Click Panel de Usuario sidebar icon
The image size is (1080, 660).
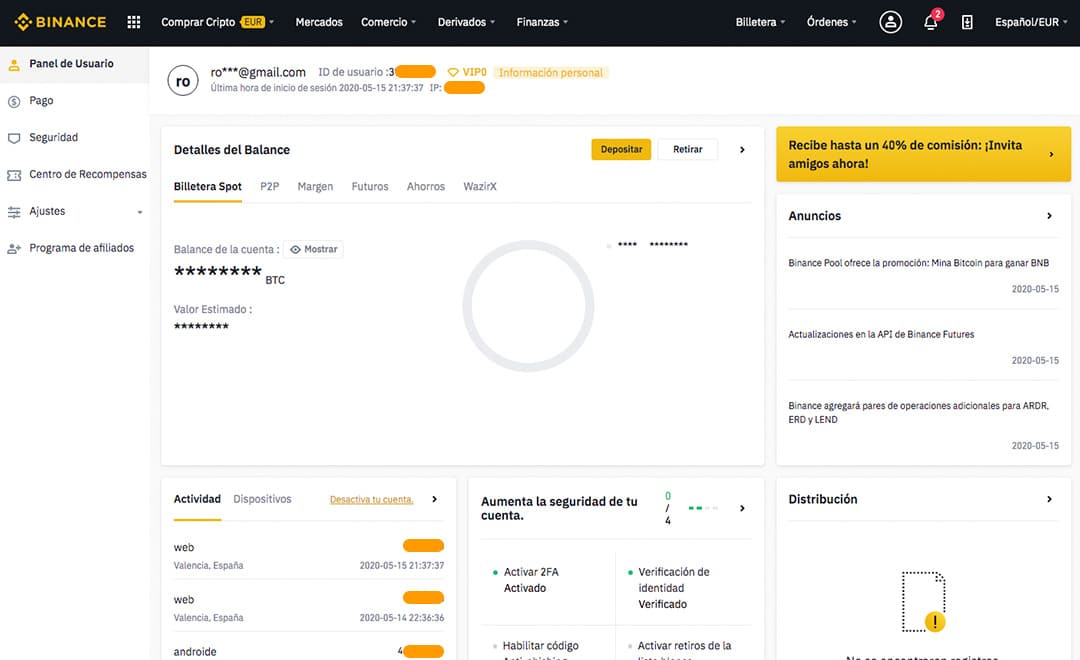tap(14, 65)
